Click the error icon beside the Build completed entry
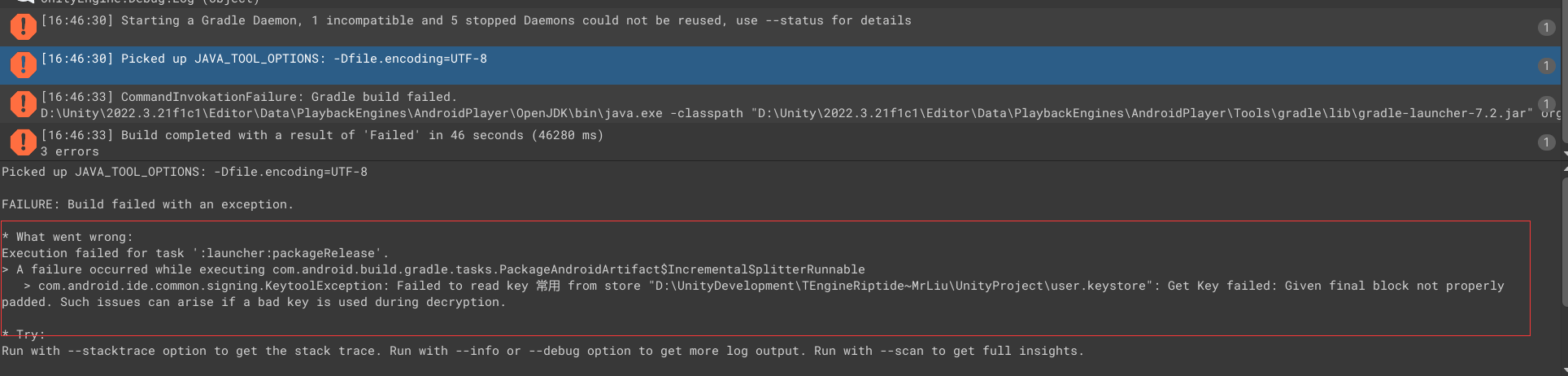The width and height of the screenshot is (1568, 376). tap(23, 142)
